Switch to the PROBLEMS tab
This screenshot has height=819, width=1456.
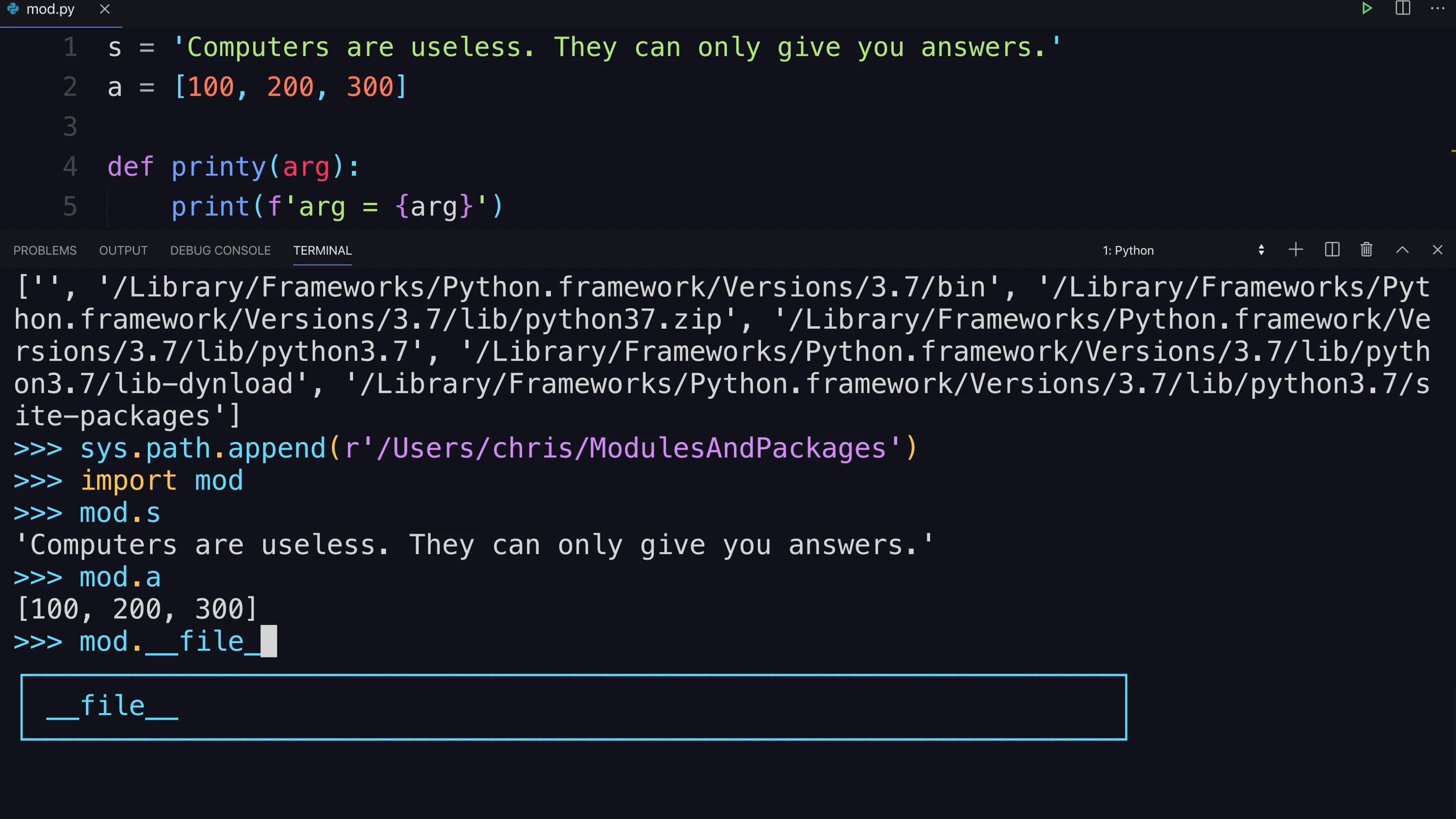click(x=45, y=250)
